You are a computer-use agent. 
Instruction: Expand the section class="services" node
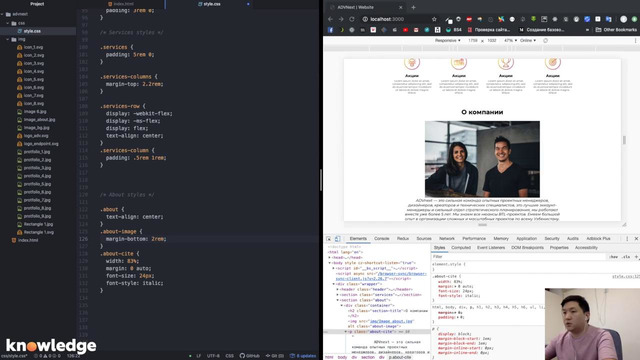(338, 295)
